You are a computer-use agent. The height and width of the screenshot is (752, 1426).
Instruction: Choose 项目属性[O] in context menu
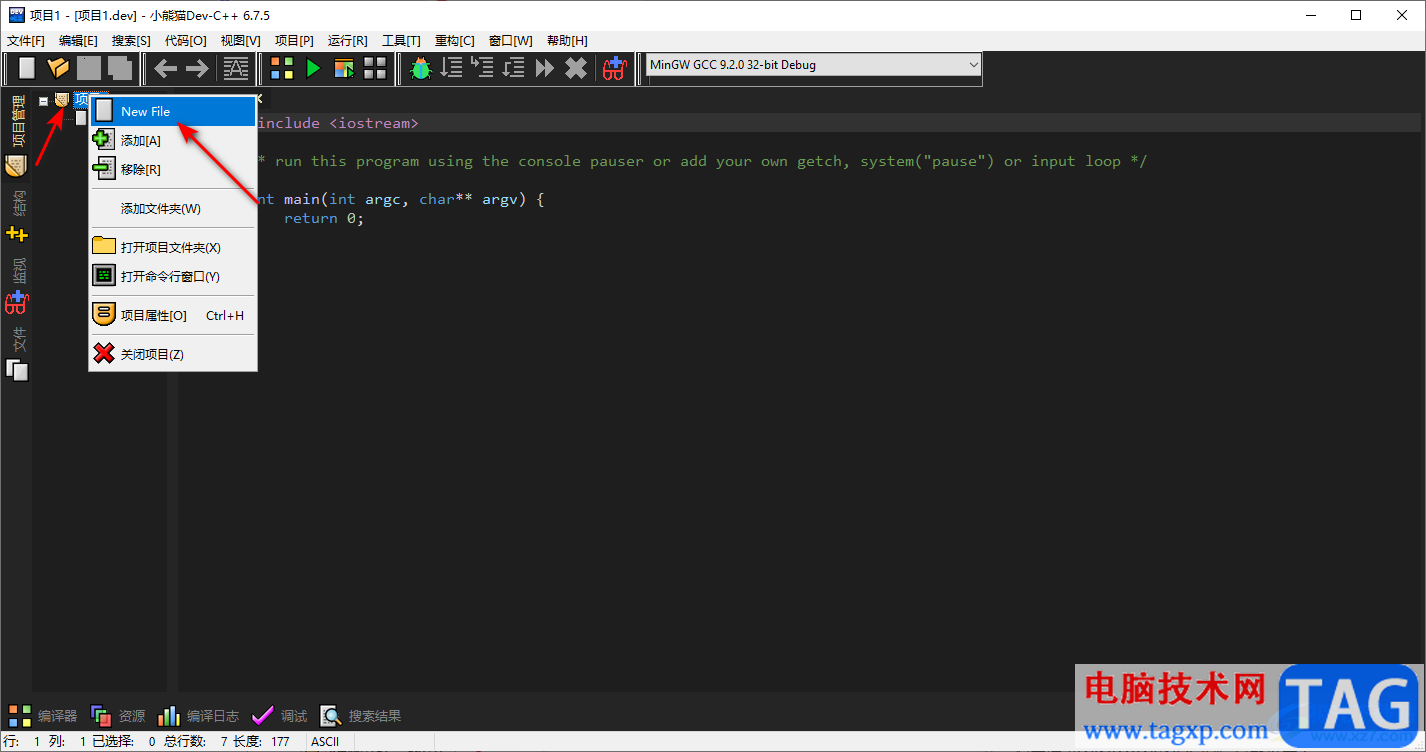coord(173,315)
